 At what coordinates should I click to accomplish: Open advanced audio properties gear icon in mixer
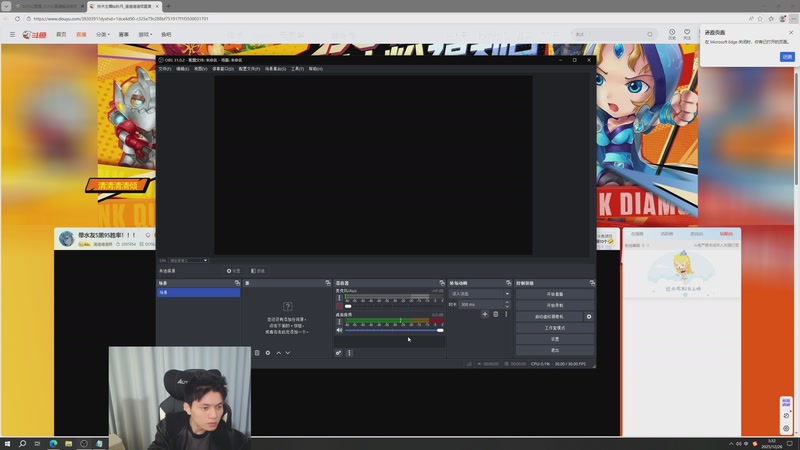[x=338, y=353]
